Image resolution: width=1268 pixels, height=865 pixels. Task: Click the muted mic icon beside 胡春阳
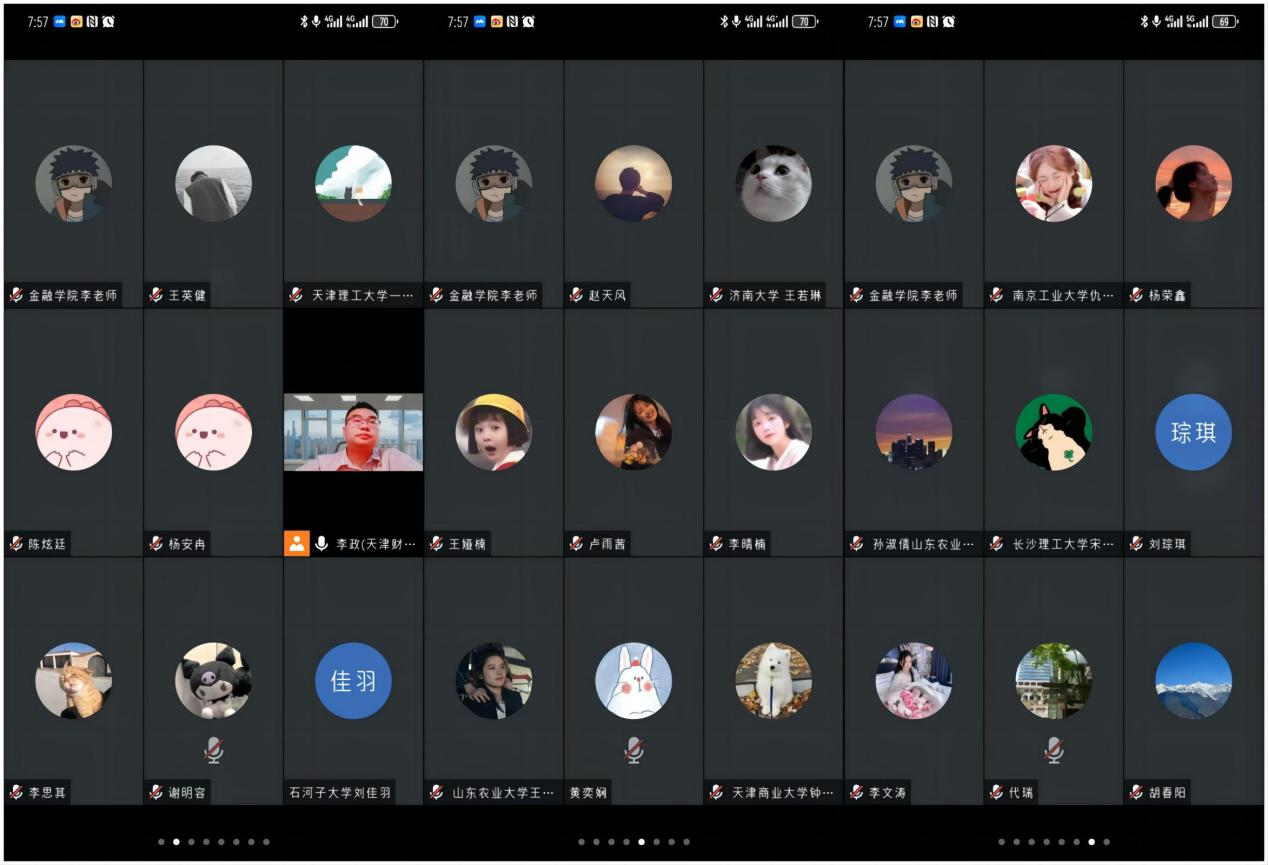point(1136,792)
